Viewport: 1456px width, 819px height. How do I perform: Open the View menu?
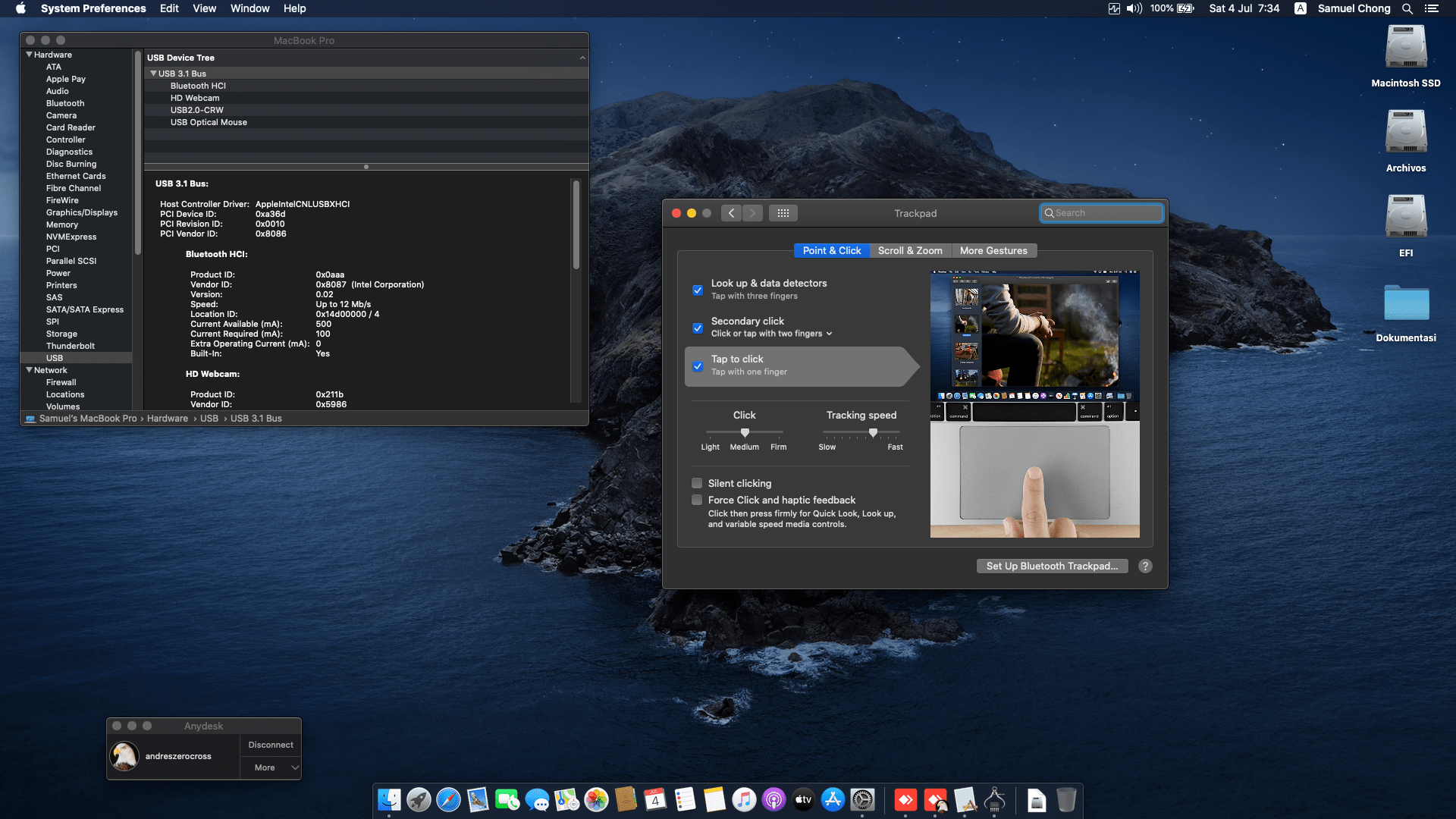(204, 8)
